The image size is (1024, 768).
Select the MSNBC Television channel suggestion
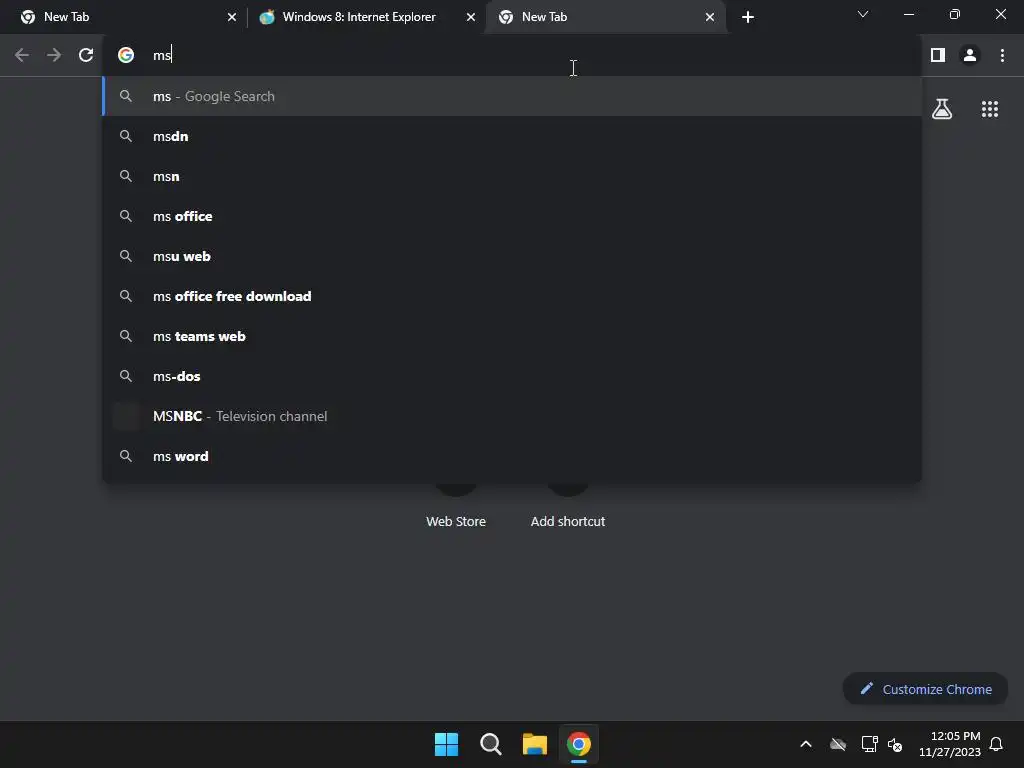coord(512,417)
